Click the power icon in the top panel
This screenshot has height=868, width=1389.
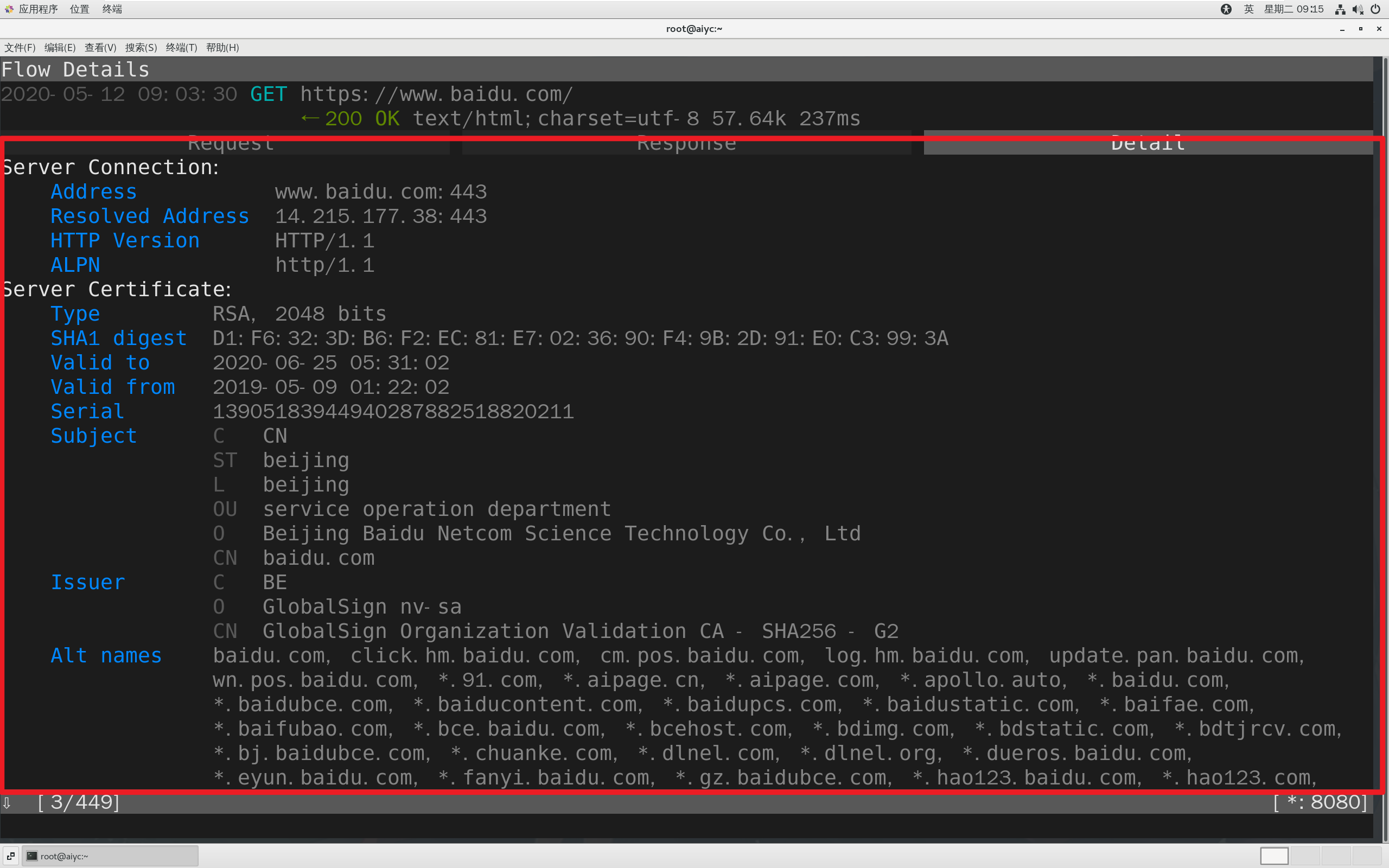pos(1375,9)
